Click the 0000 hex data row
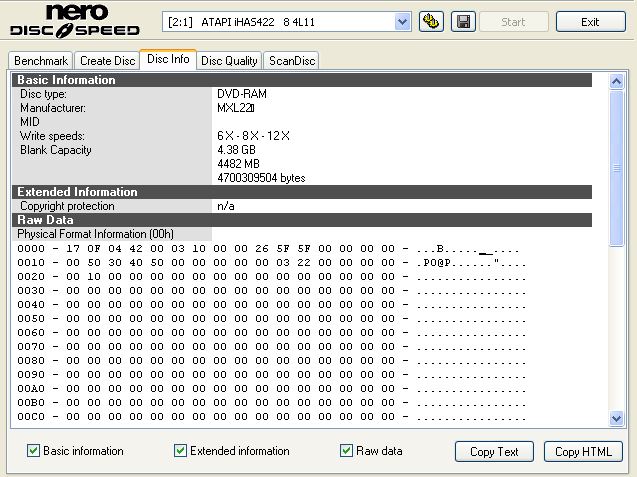The width and height of the screenshot is (637, 477). [x=269, y=249]
